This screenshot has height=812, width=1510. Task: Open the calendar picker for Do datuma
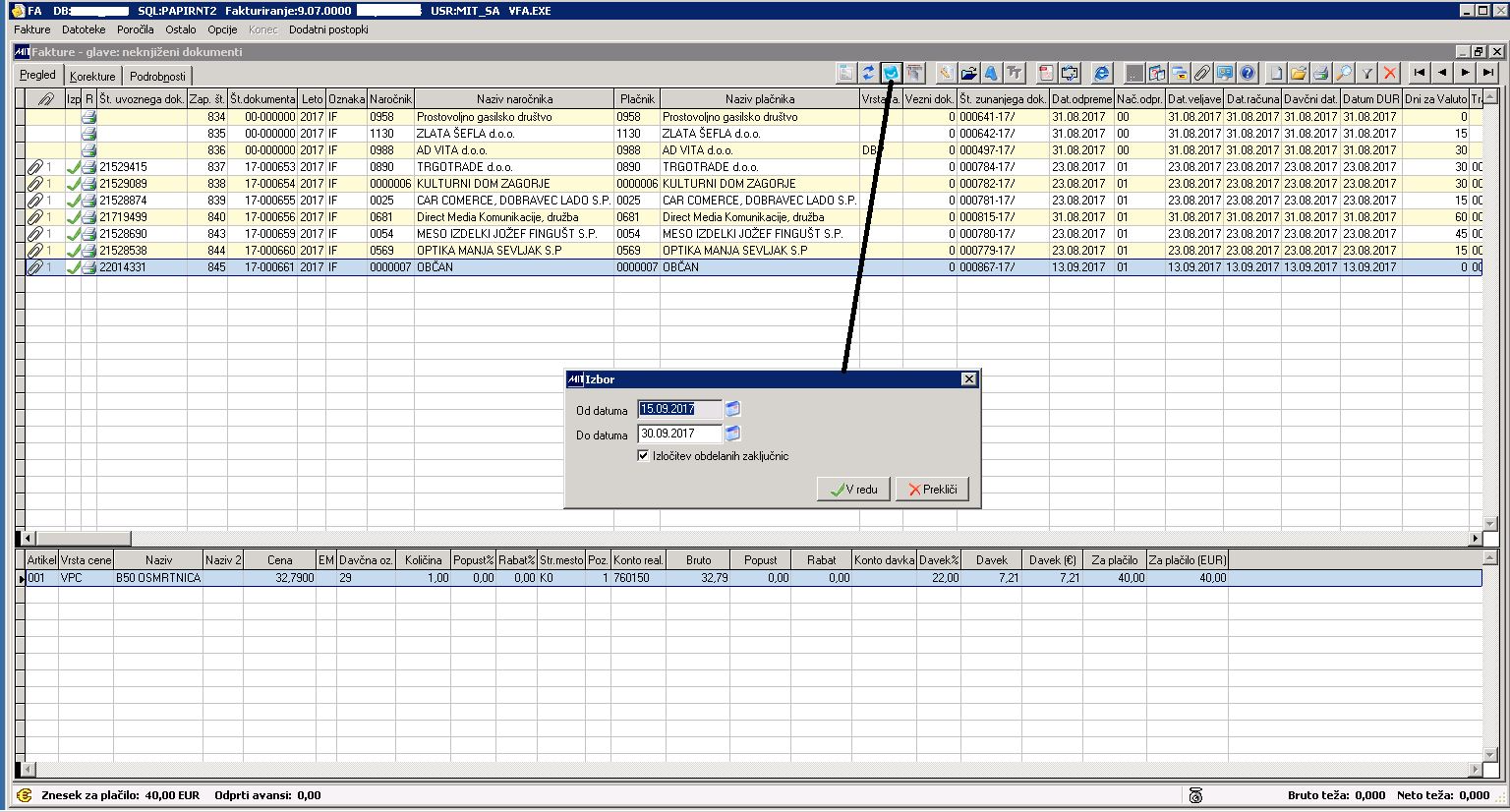[732, 434]
